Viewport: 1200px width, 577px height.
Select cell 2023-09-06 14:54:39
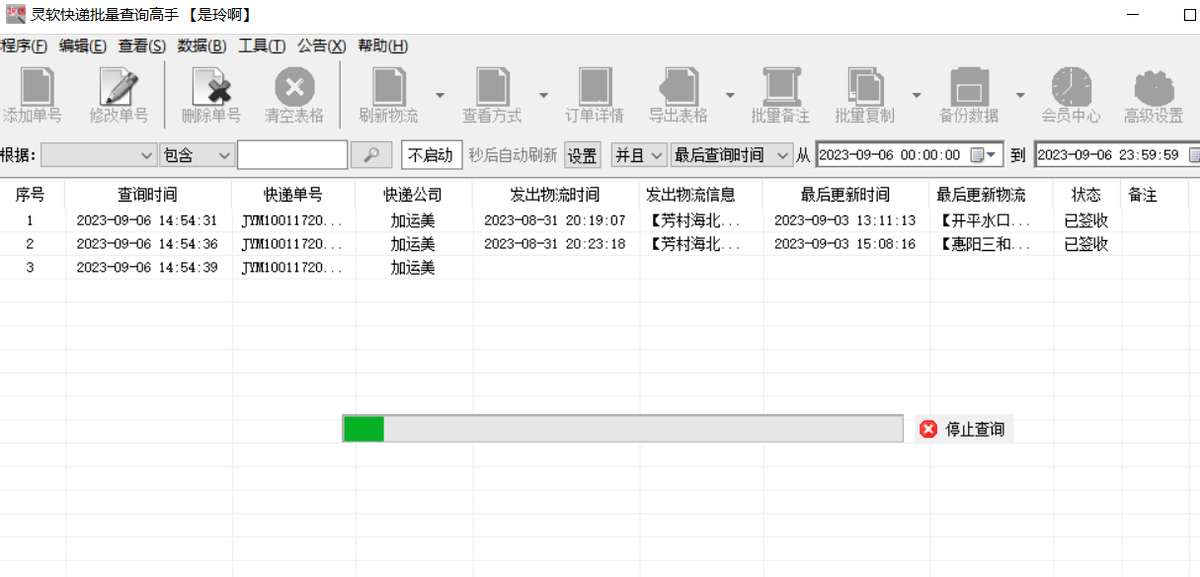point(147,268)
